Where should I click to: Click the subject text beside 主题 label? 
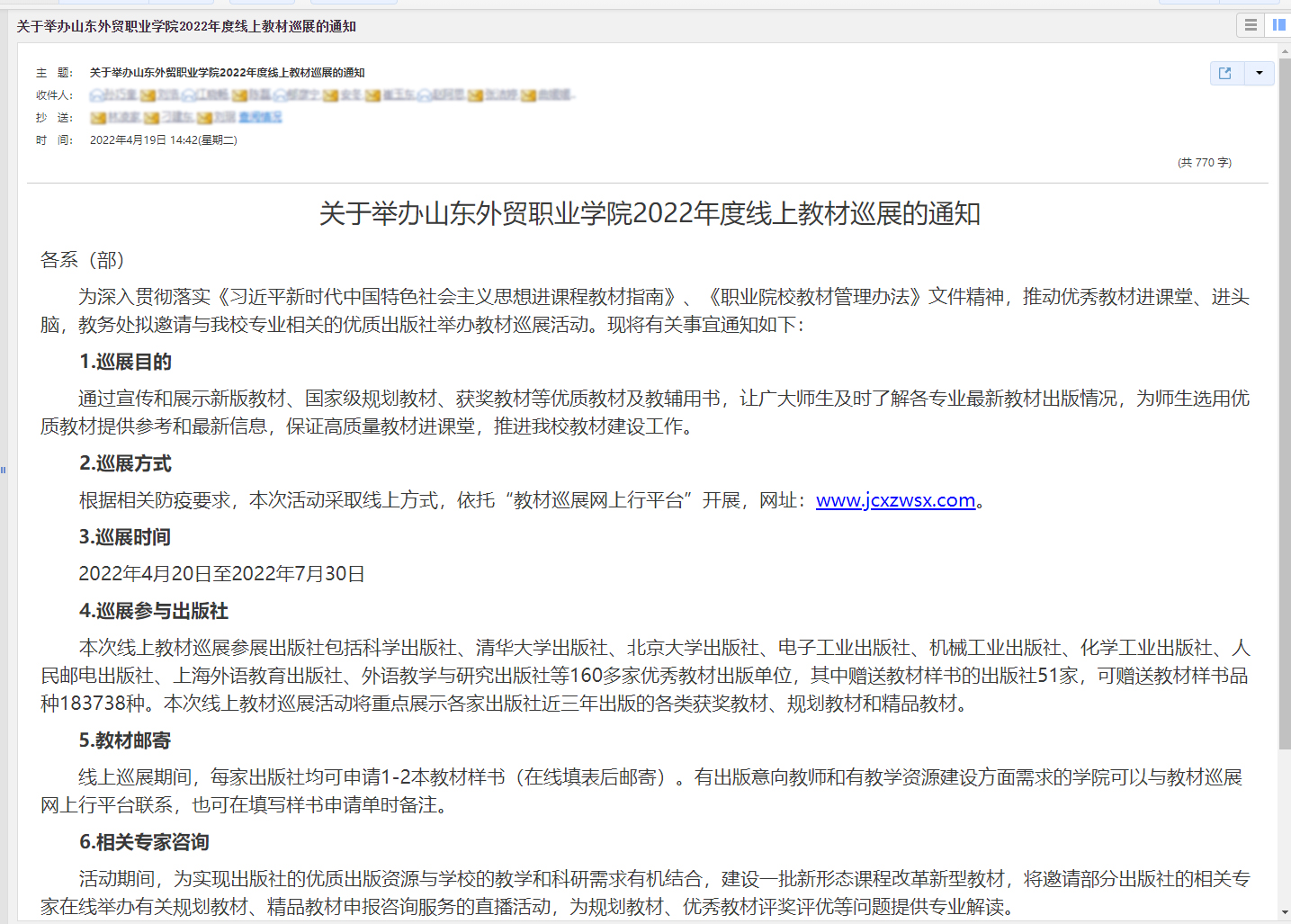click(x=227, y=73)
